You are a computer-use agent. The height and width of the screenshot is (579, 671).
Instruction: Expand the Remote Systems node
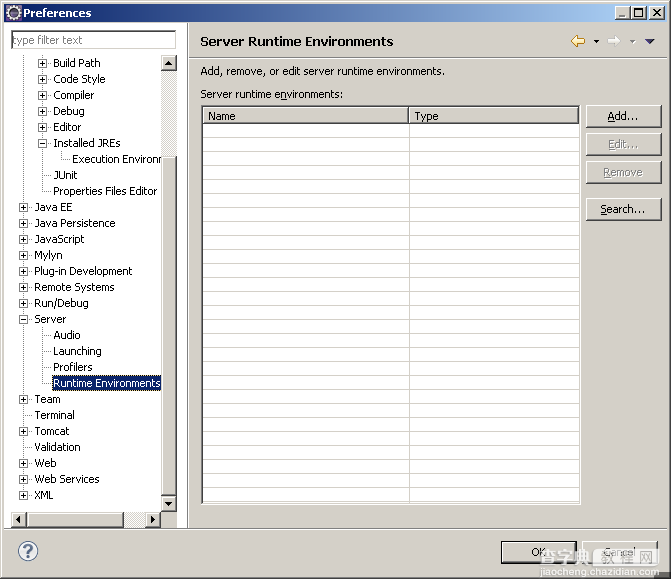(24, 287)
